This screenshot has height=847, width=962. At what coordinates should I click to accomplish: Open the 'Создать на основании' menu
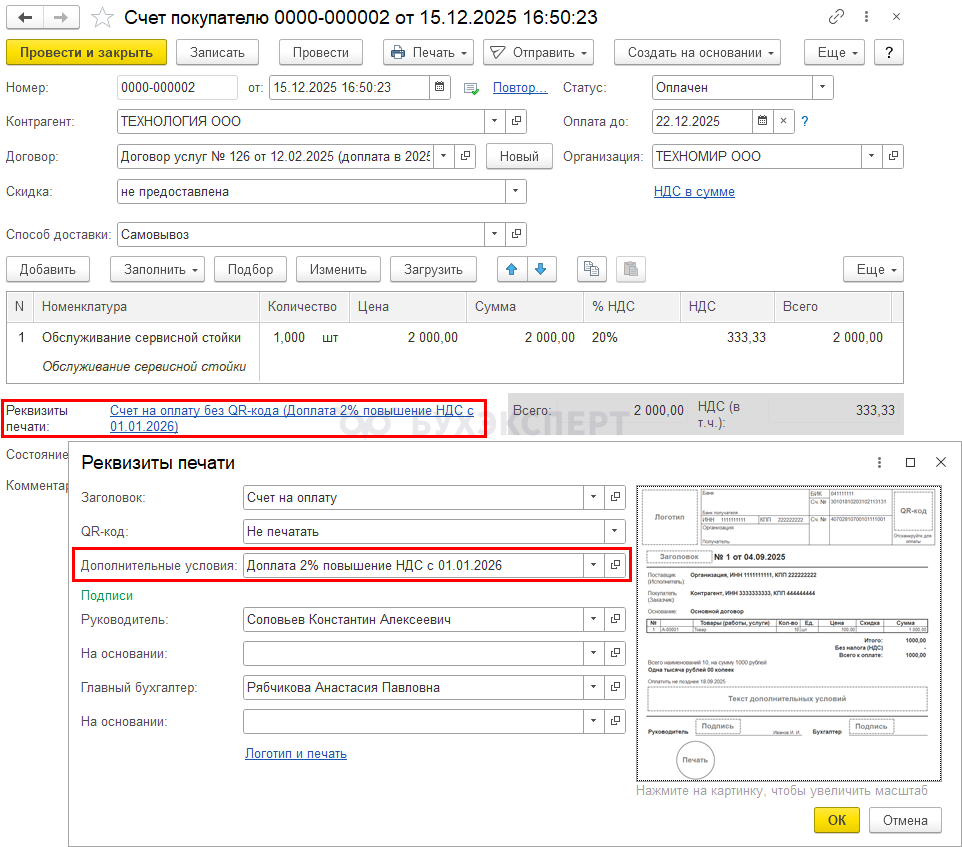coord(697,53)
